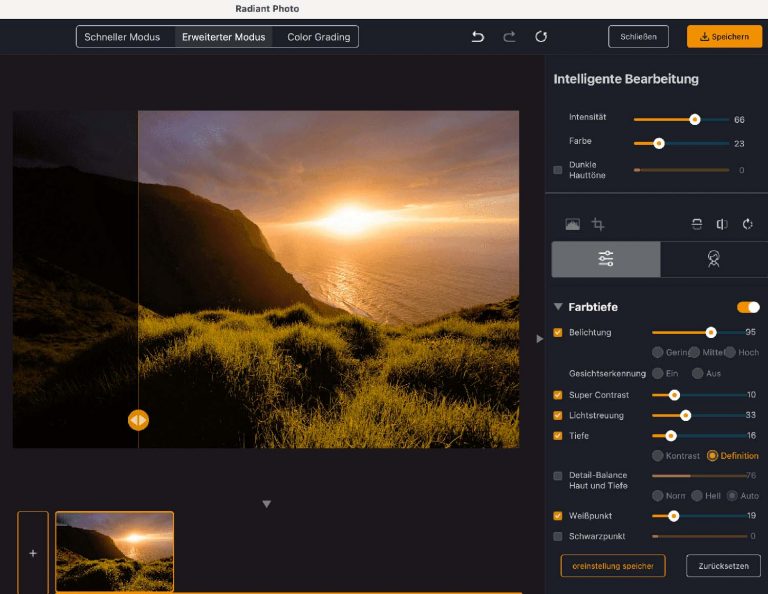The image size is (768, 594).
Task: Click the redo arrow icon
Action: pos(509,37)
